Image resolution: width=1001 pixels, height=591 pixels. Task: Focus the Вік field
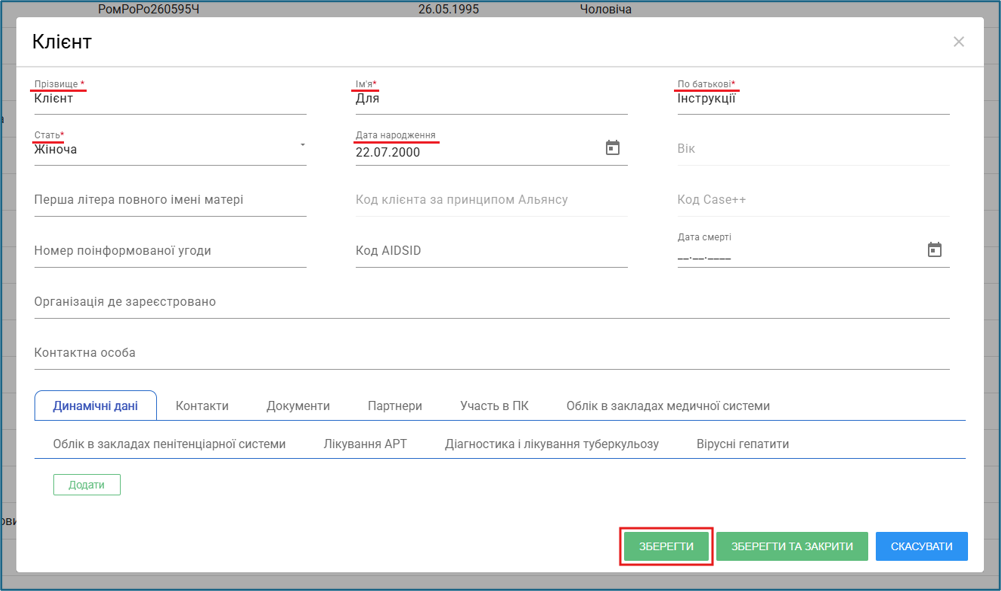click(813, 149)
